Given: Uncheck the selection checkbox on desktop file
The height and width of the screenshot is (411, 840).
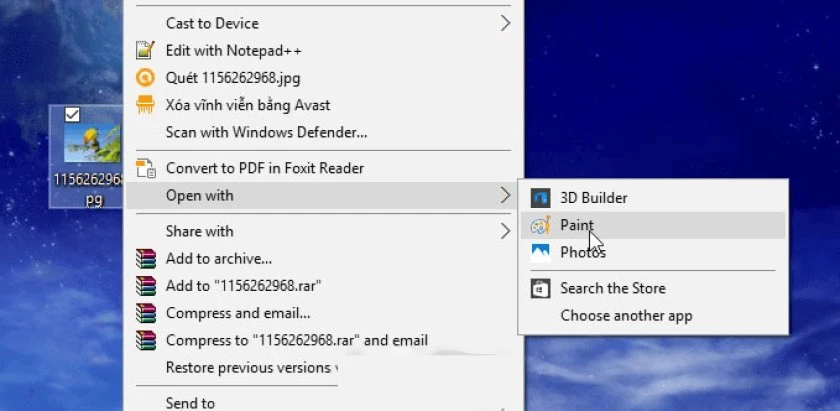Looking at the screenshot, I should click(x=72, y=115).
